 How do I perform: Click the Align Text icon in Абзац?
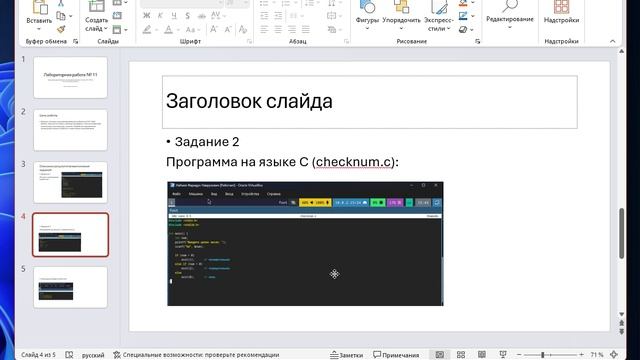pyautogui.click(x=331, y=16)
